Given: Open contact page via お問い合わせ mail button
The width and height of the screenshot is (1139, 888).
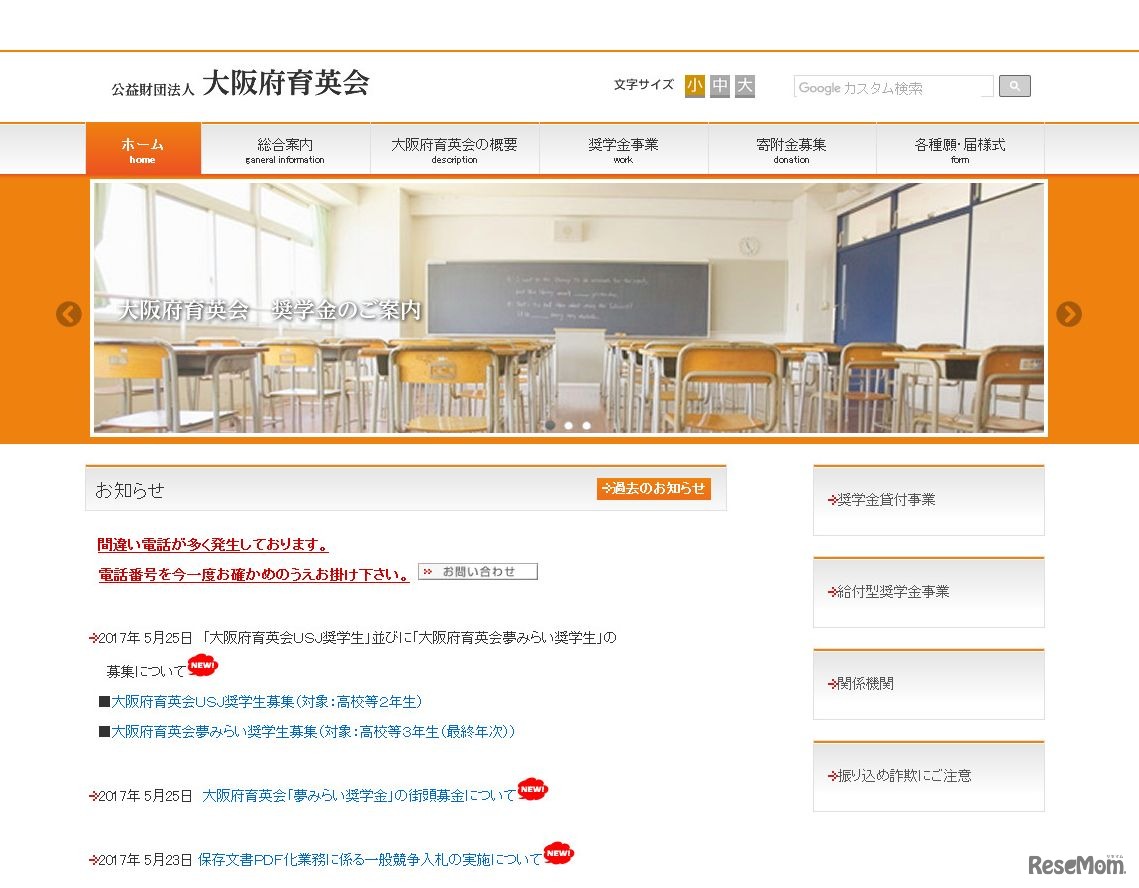Looking at the screenshot, I should pyautogui.click(x=477, y=571).
